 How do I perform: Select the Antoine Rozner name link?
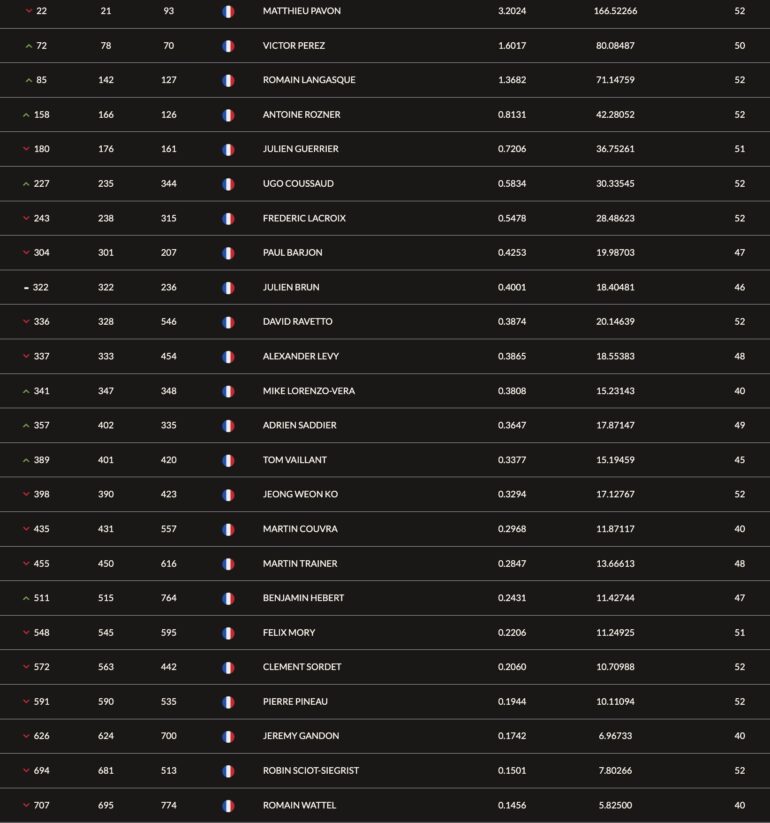click(301, 114)
